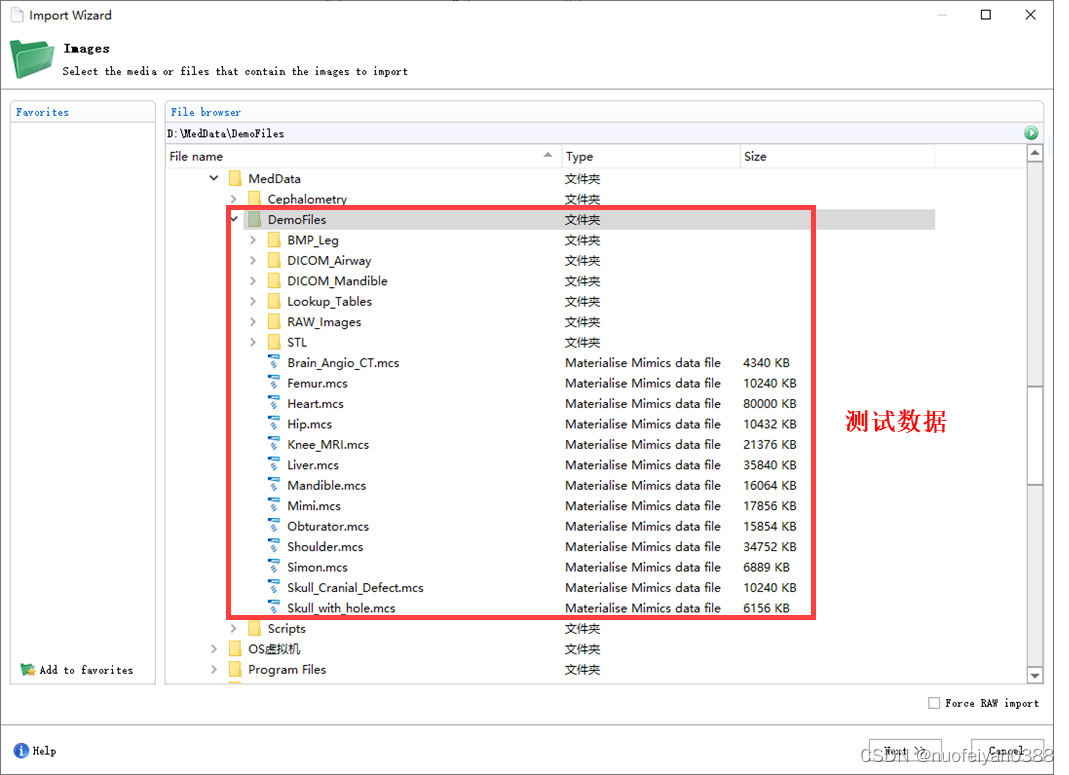The height and width of the screenshot is (775, 1069).
Task: Click the STL folder icon
Action: coord(274,342)
